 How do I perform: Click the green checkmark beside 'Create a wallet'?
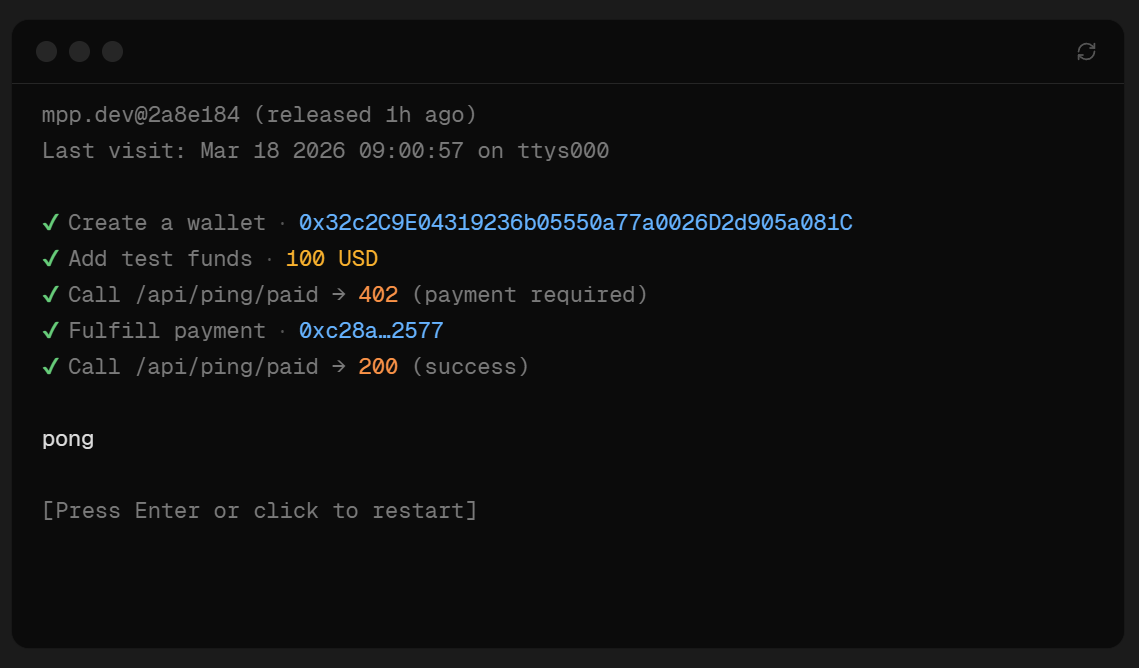point(51,222)
